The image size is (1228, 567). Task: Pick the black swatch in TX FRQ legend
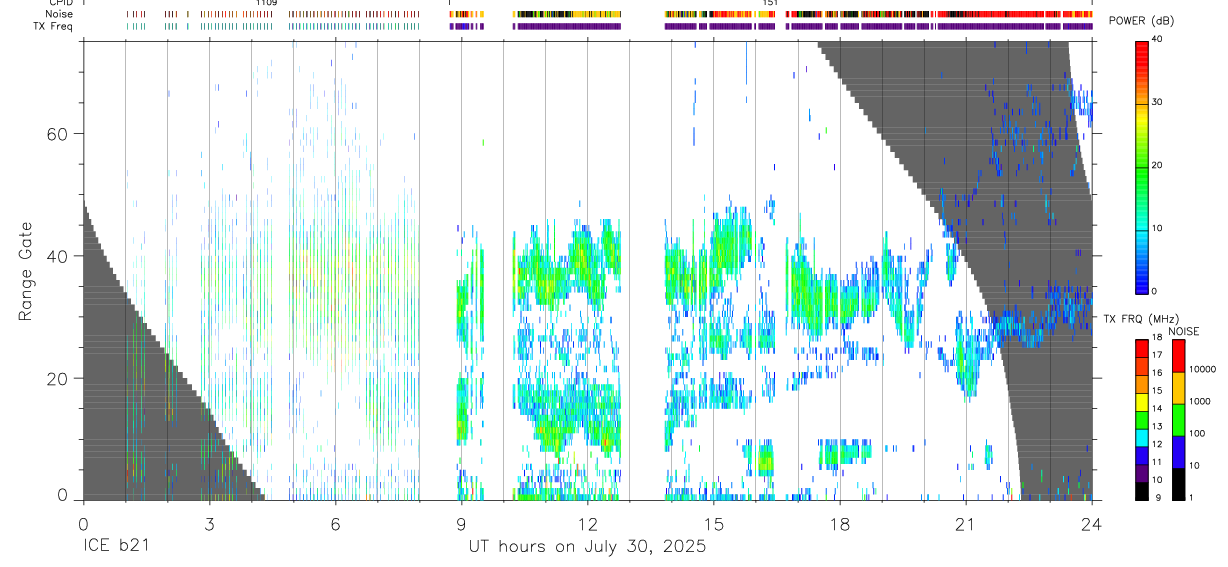coord(1142,489)
